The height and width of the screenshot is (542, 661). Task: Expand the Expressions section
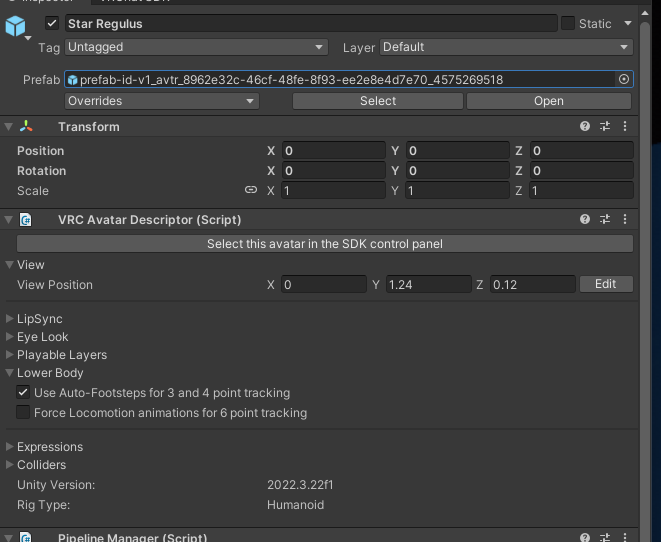pos(9,446)
